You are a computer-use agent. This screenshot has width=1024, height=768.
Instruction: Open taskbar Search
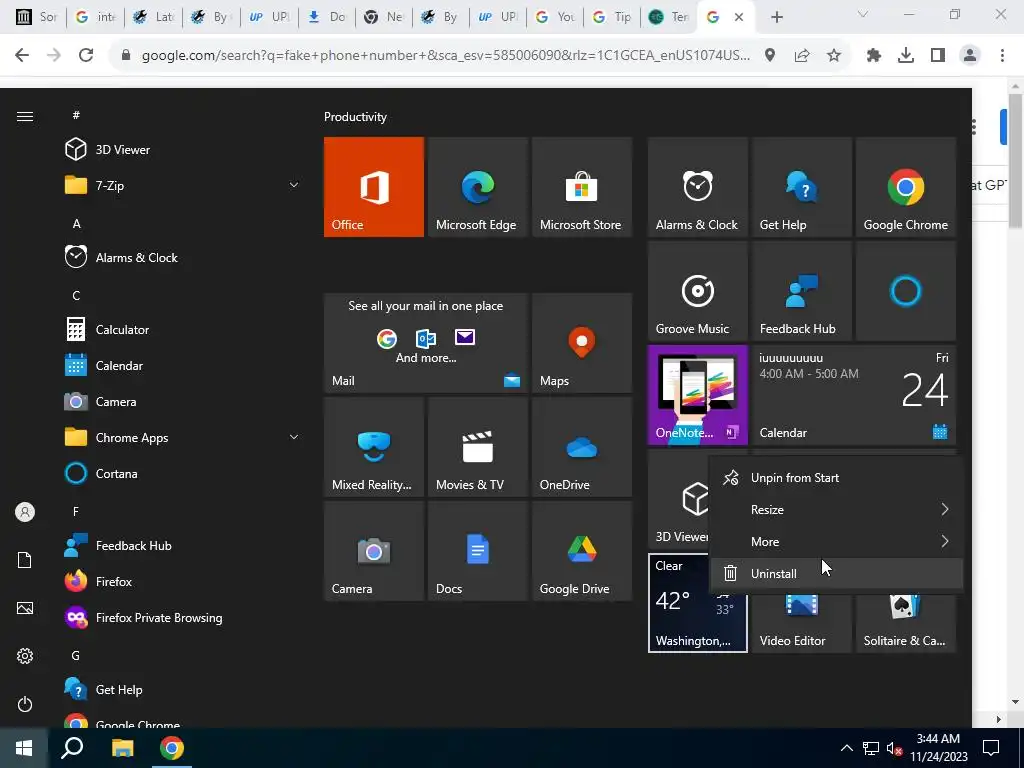(72, 748)
